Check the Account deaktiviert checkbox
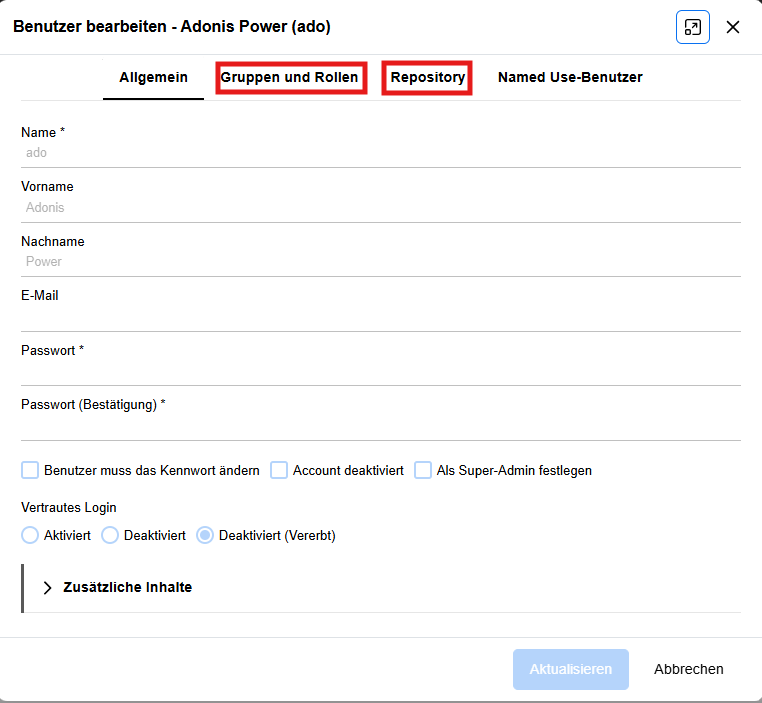762x703 pixels. click(279, 470)
